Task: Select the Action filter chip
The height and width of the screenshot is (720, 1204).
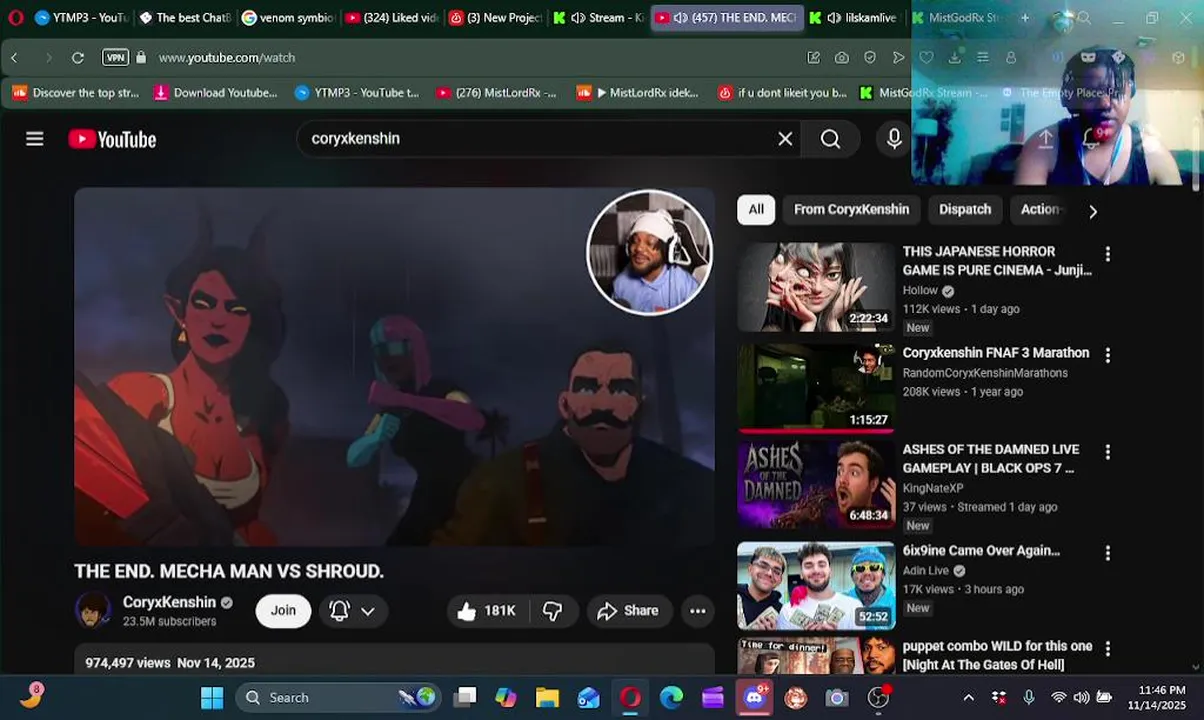Action: click(x=1040, y=209)
